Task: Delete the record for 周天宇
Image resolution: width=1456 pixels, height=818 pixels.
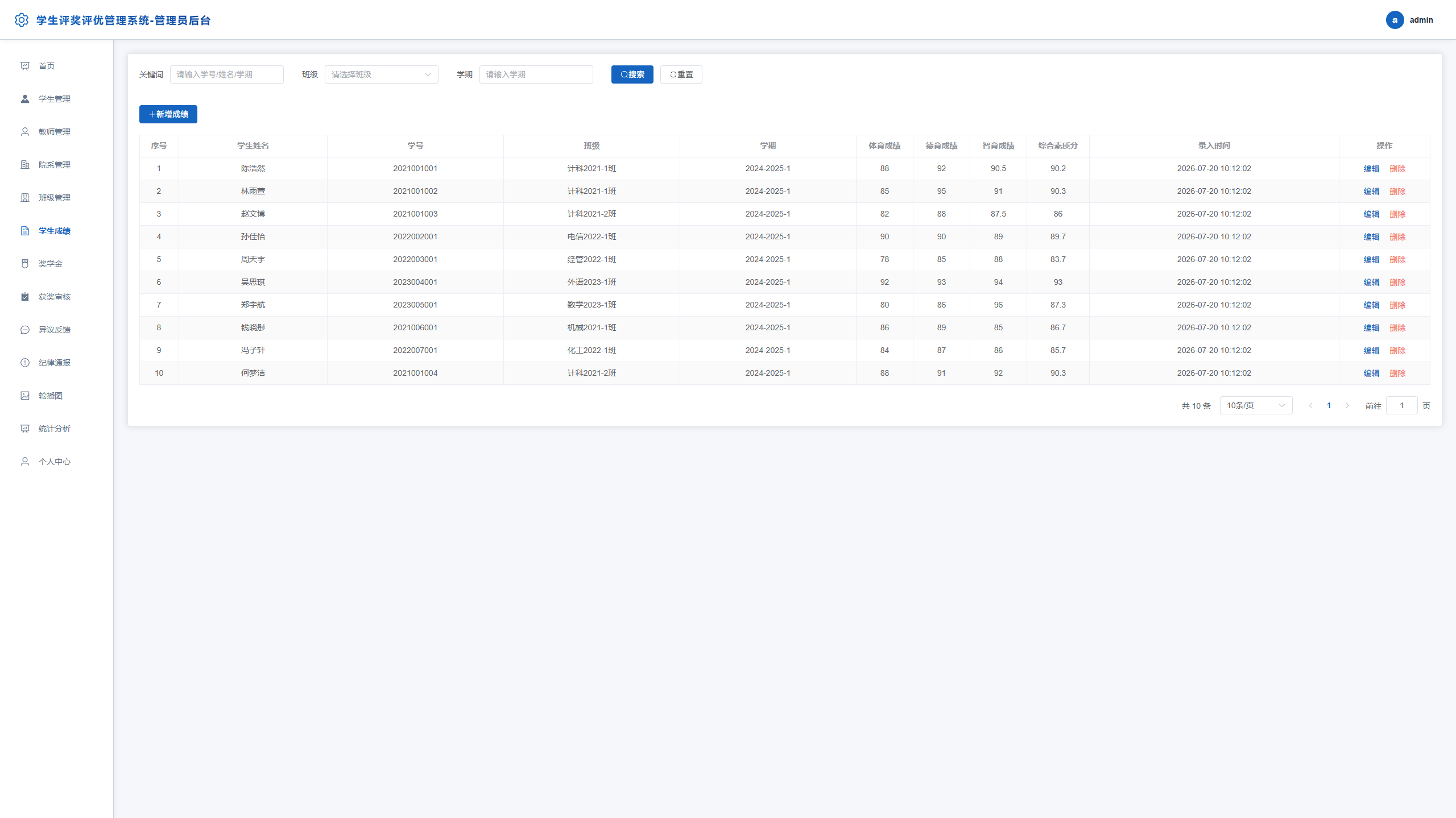Action: click(1397, 260)
